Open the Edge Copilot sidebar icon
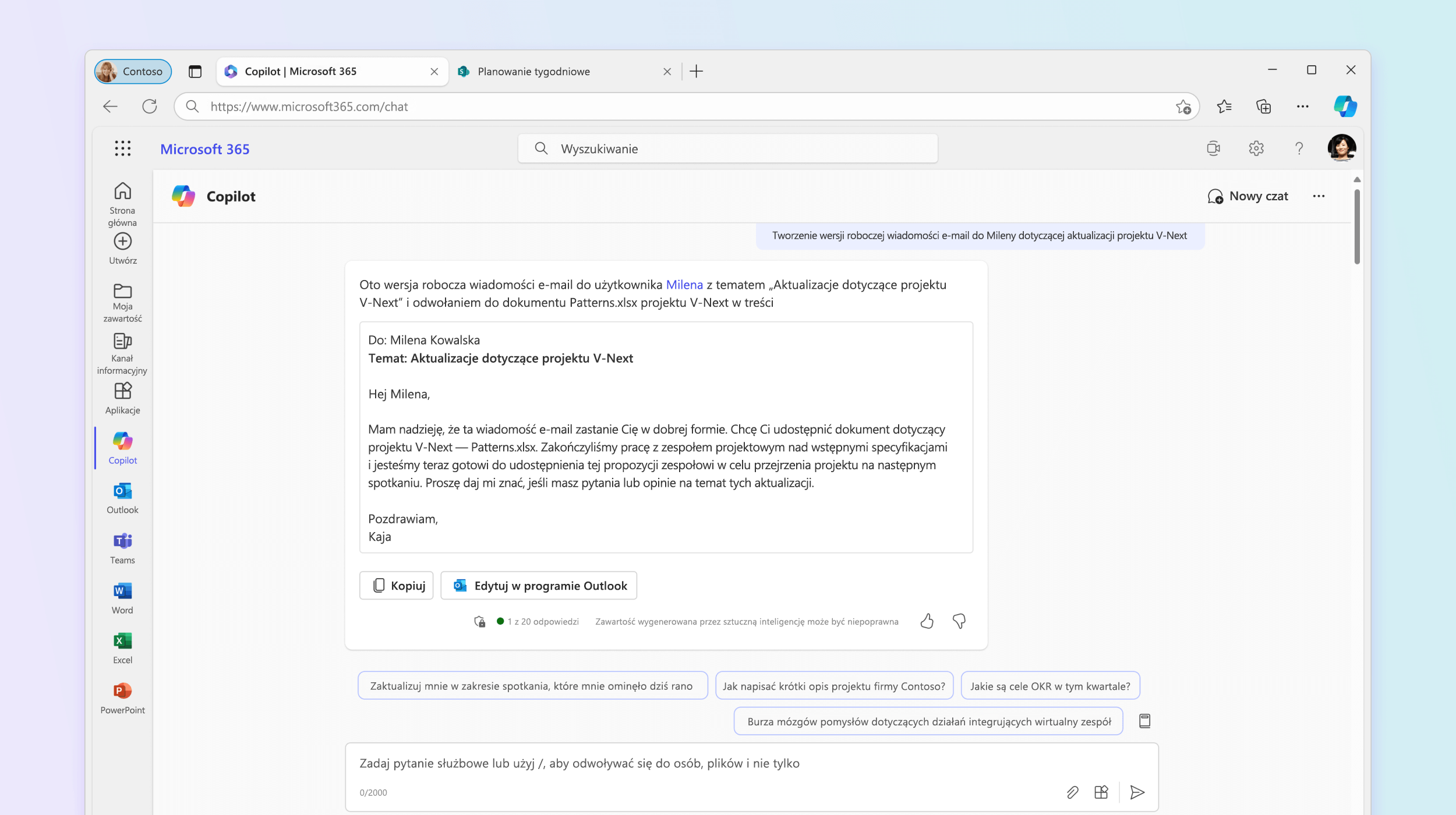 pyautogui.click(x=1345, y=107)
